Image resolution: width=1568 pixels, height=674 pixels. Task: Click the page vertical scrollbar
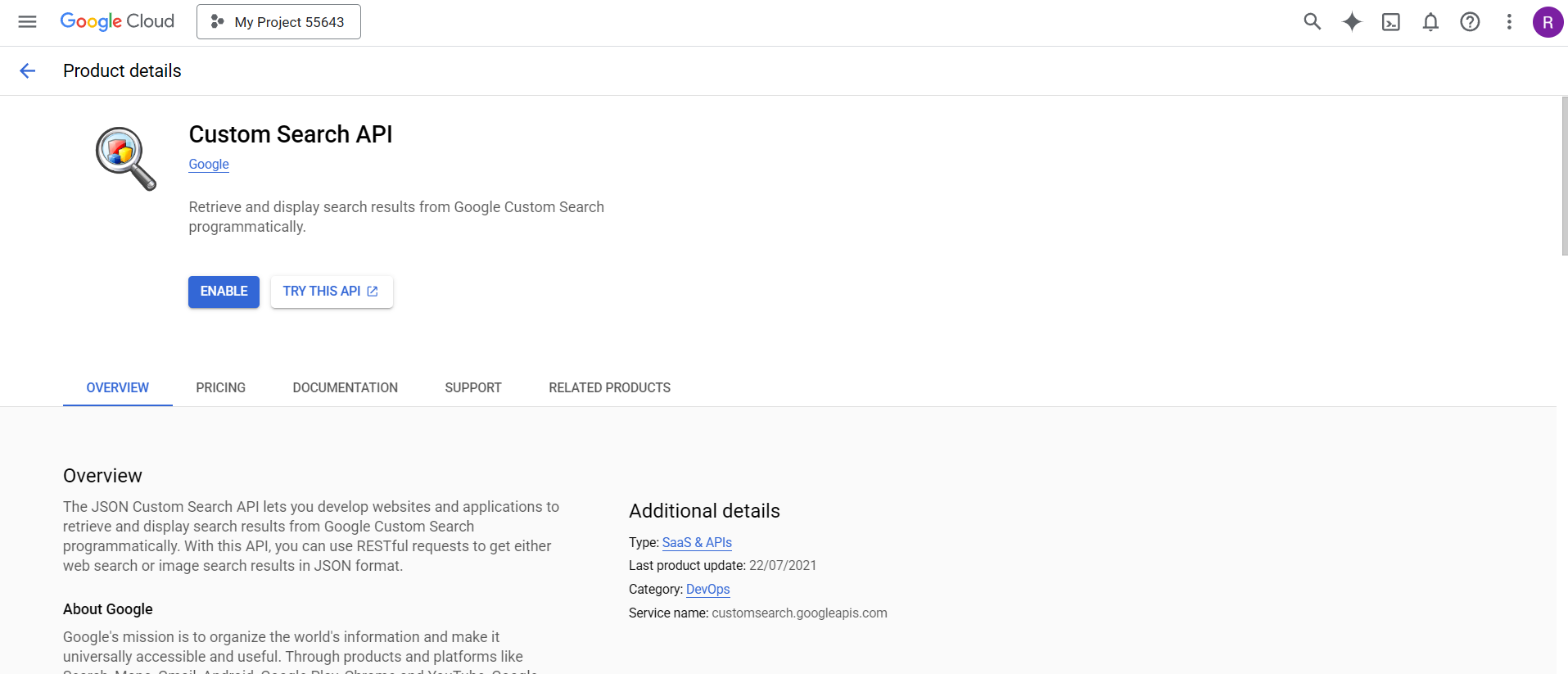pos(1564,176)
